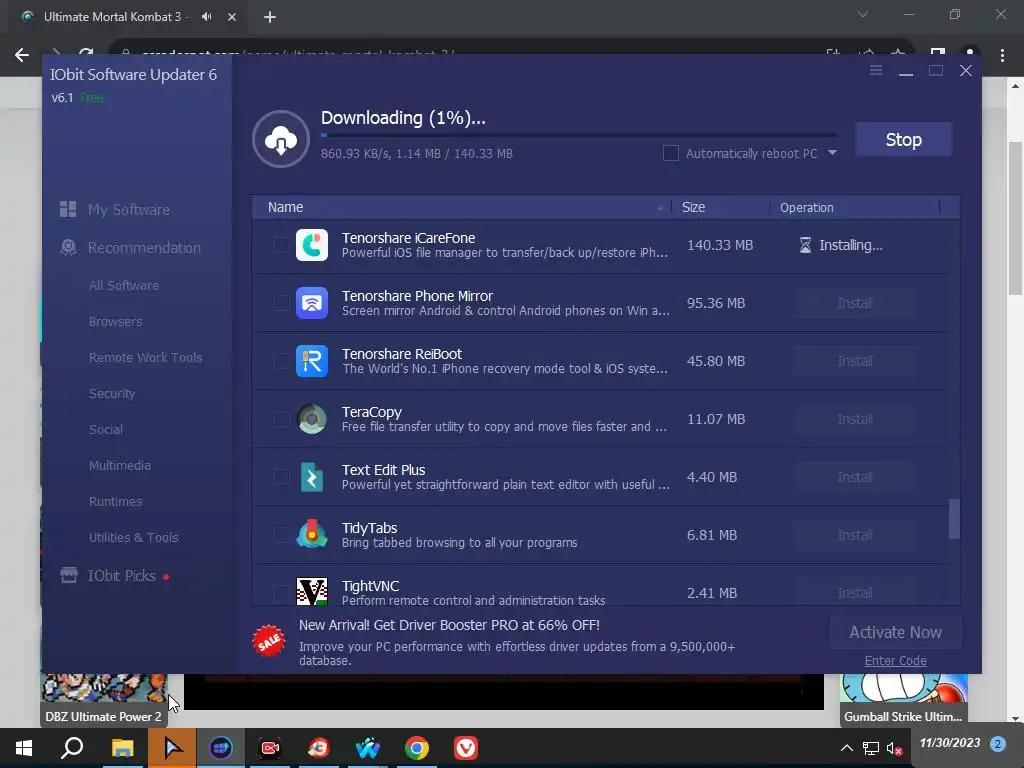Image resolution: width=1024 pixels, height=768 pixels.
Task: Click the software list scrollbar thumb
Action: 954,519
